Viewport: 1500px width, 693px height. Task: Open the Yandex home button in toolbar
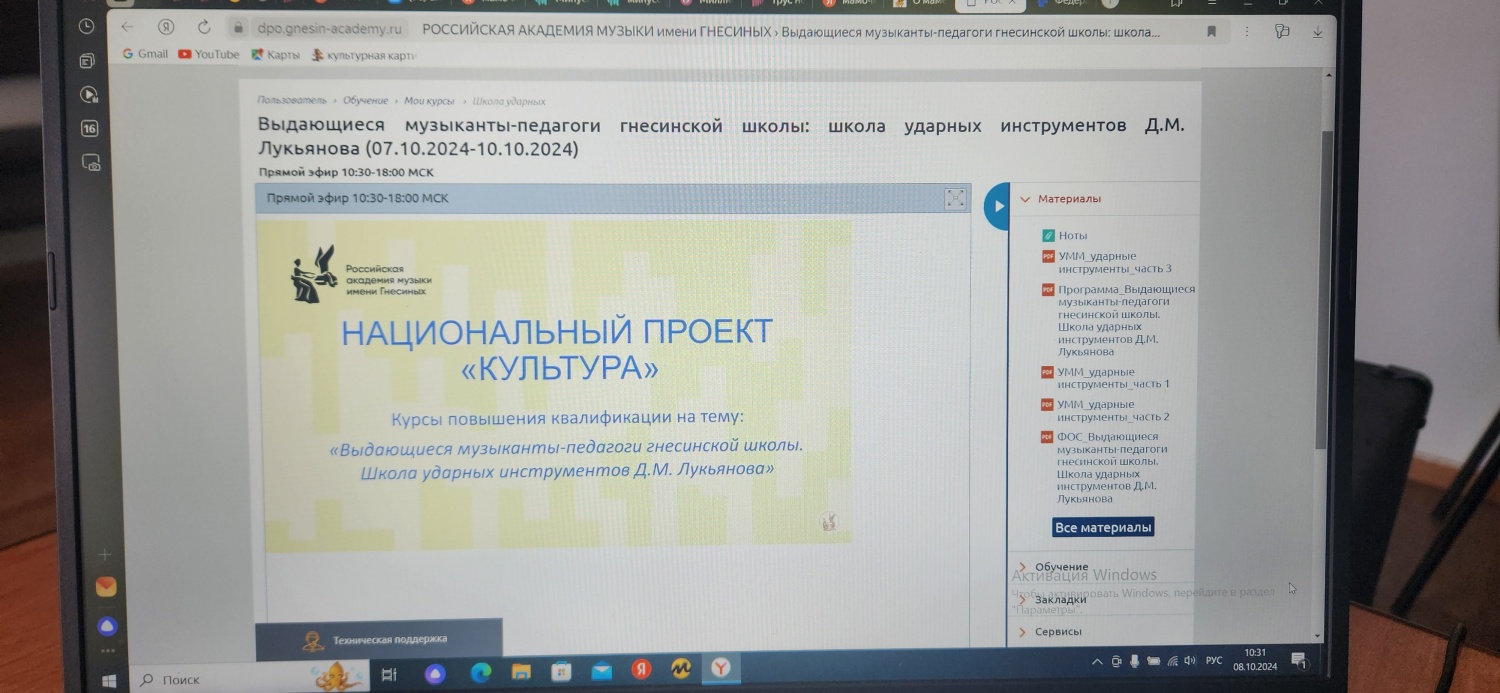[166, 29]
